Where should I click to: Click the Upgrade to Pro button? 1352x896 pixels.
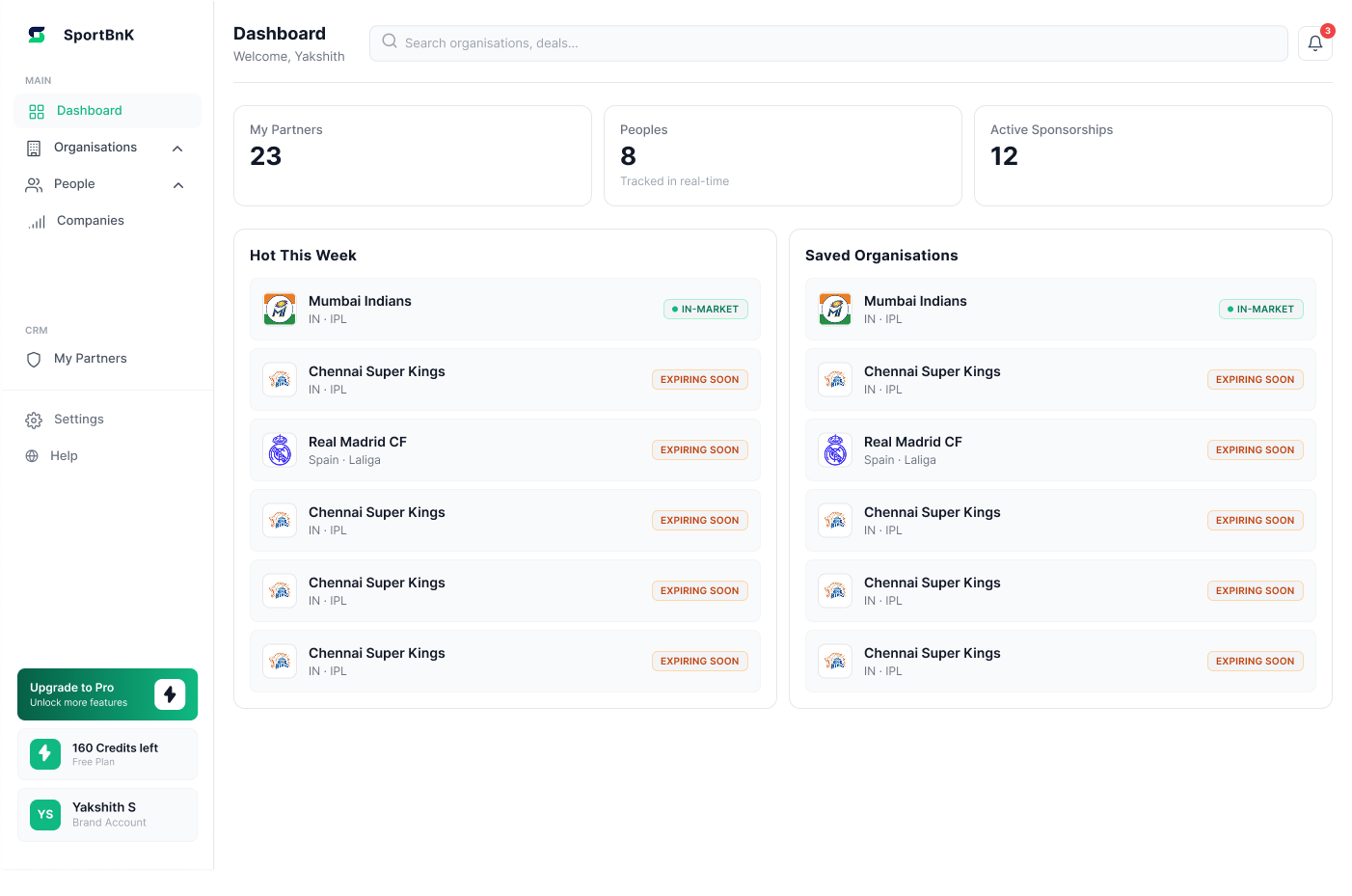(107, 694)
